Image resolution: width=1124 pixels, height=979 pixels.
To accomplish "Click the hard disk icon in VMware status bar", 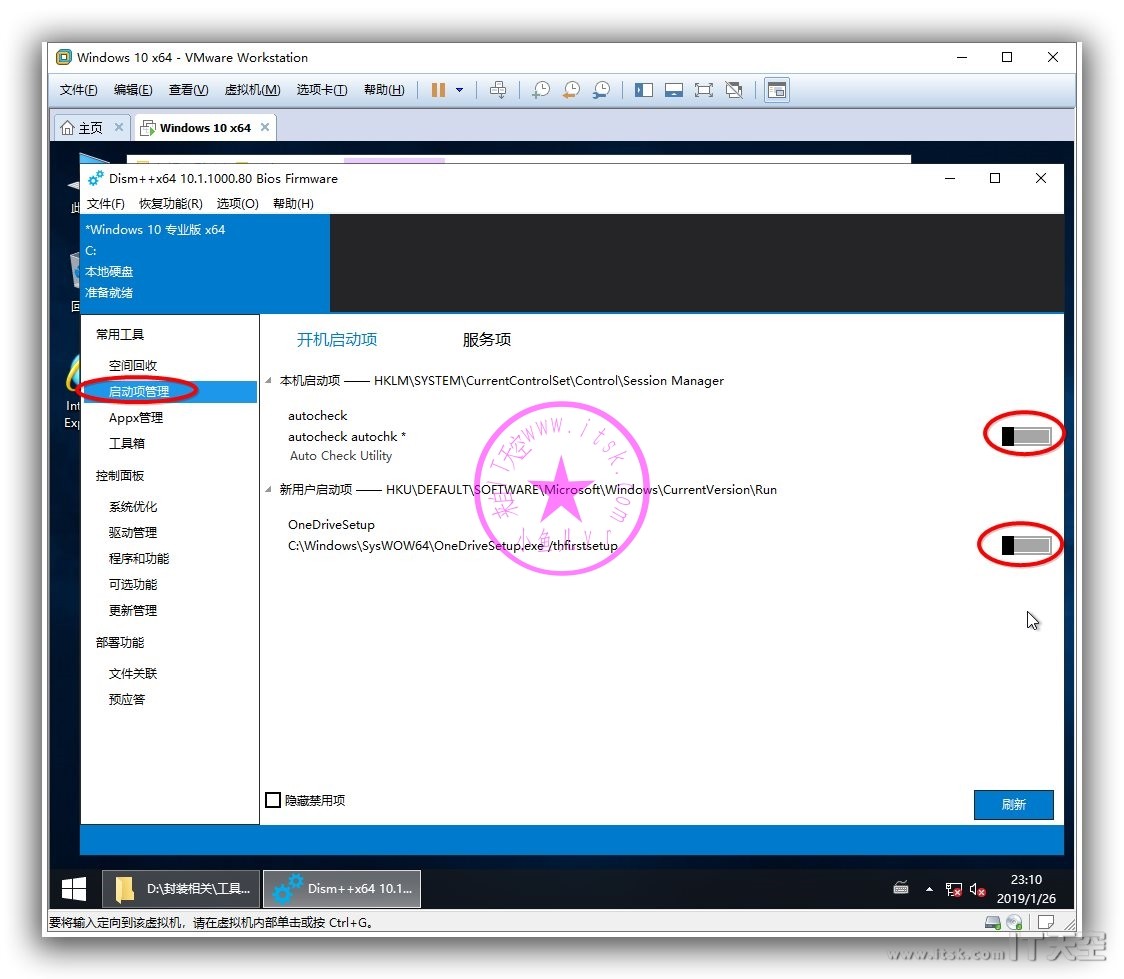I will tap(993, 922).
